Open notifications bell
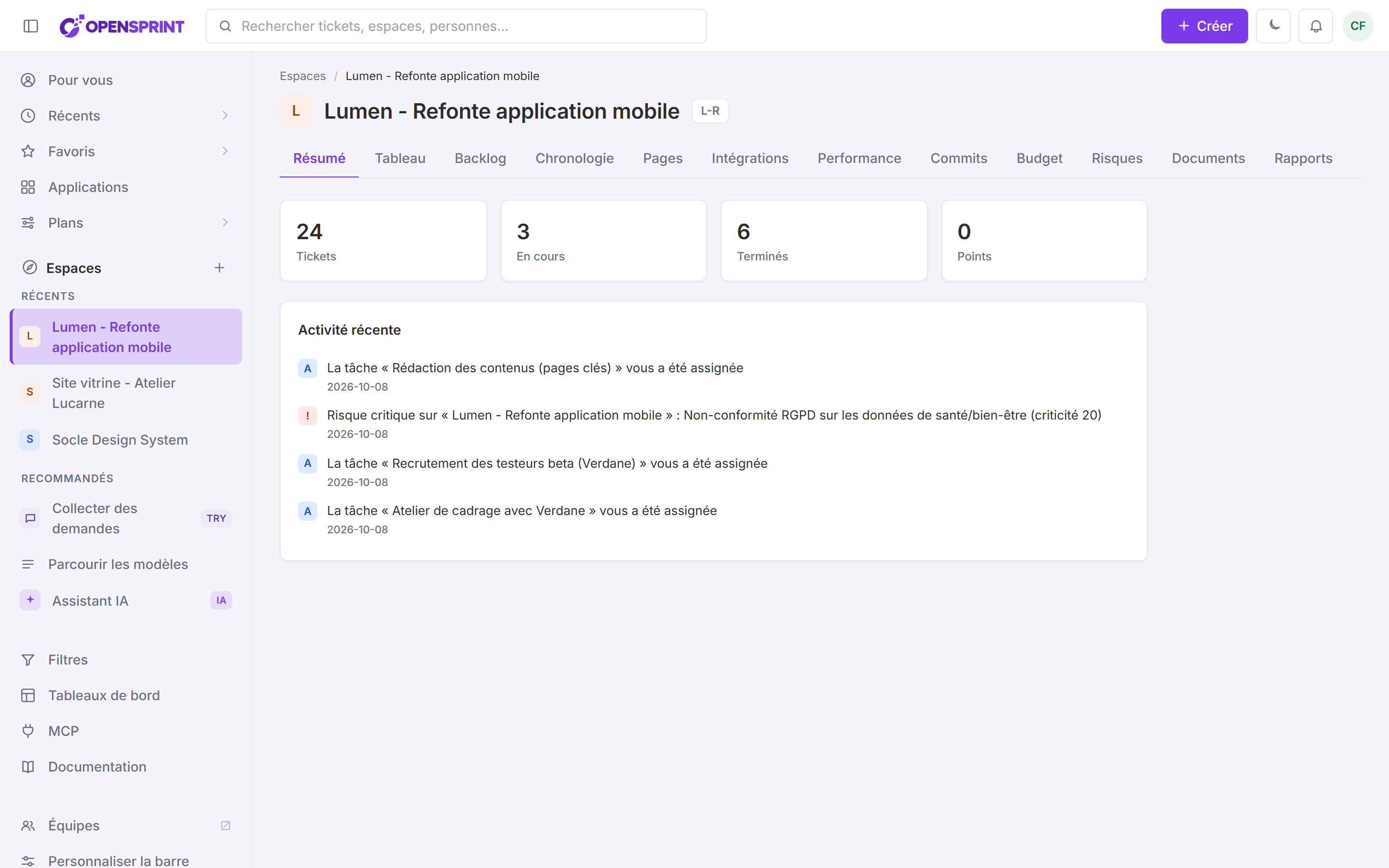 click(1316, 26)
